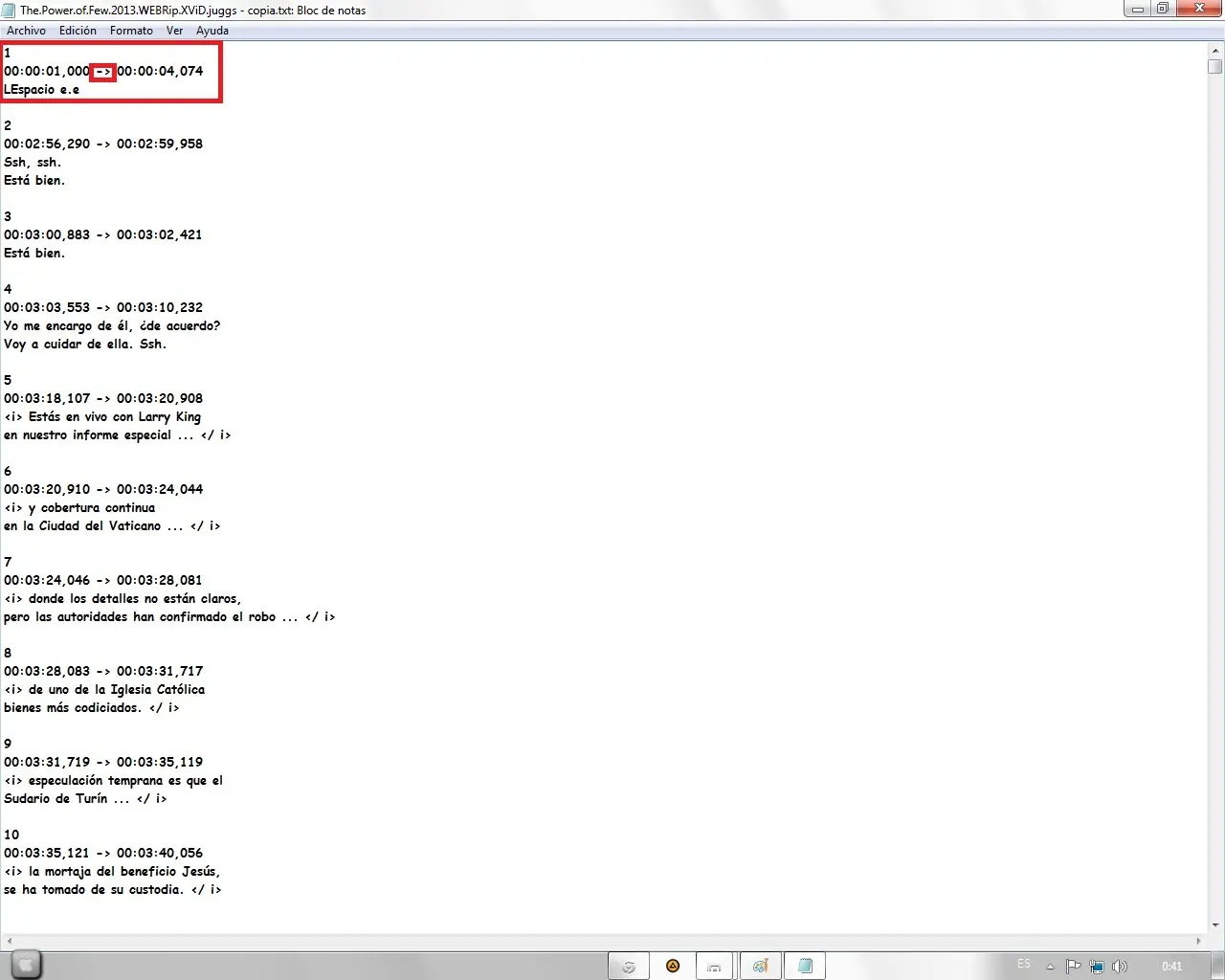Viewport: 1225px width, 980px height.
Task: Open the clock showing 0:41
Action: pos(1171,967)
